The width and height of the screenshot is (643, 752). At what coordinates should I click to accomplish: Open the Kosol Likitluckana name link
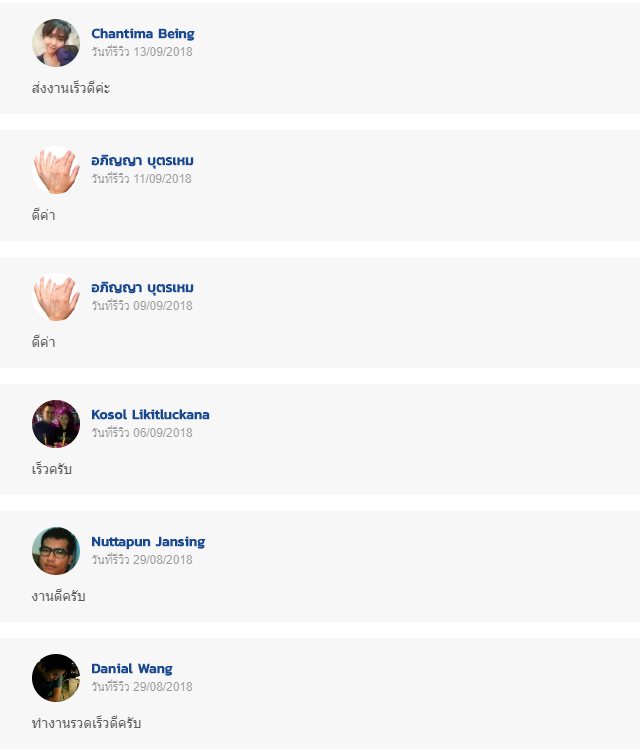click(151, 414)
